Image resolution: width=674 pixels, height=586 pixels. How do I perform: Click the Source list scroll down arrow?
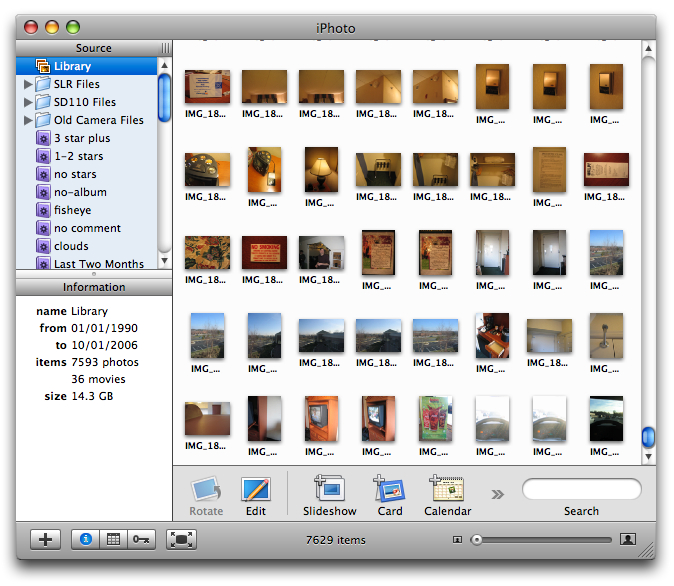click(164, 261)
